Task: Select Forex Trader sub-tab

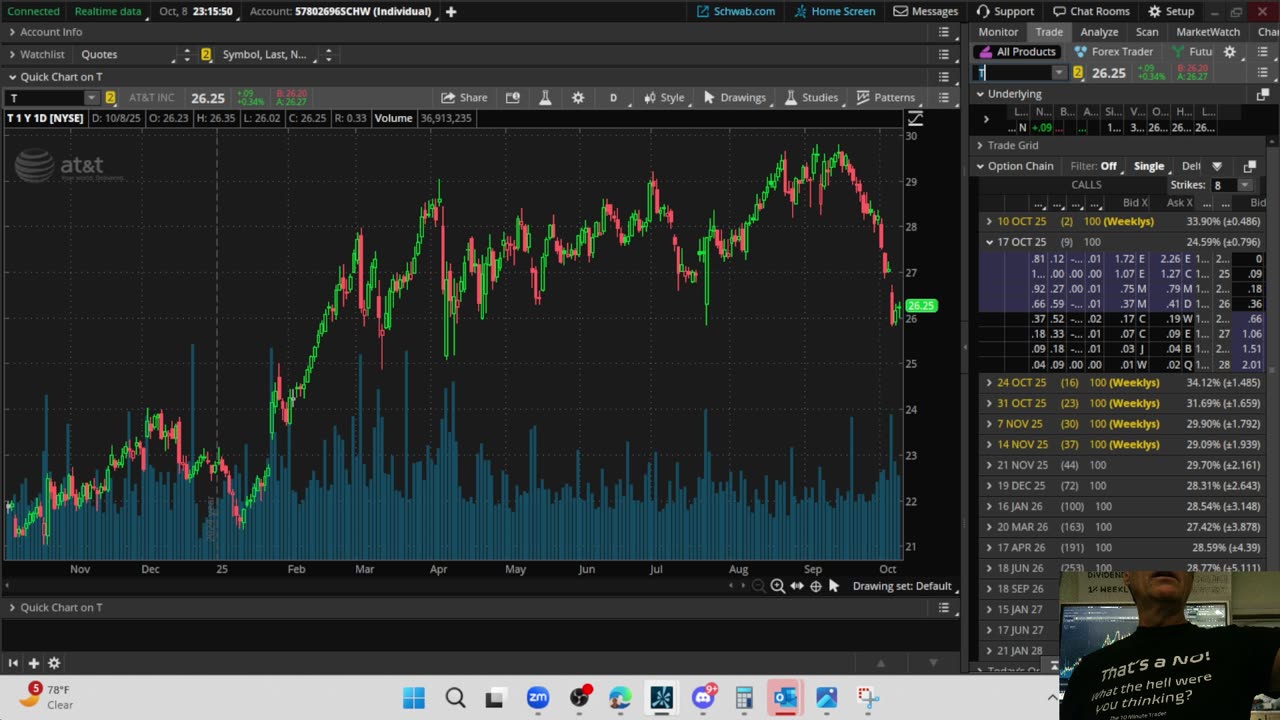Action: (x=1114, y=52)
